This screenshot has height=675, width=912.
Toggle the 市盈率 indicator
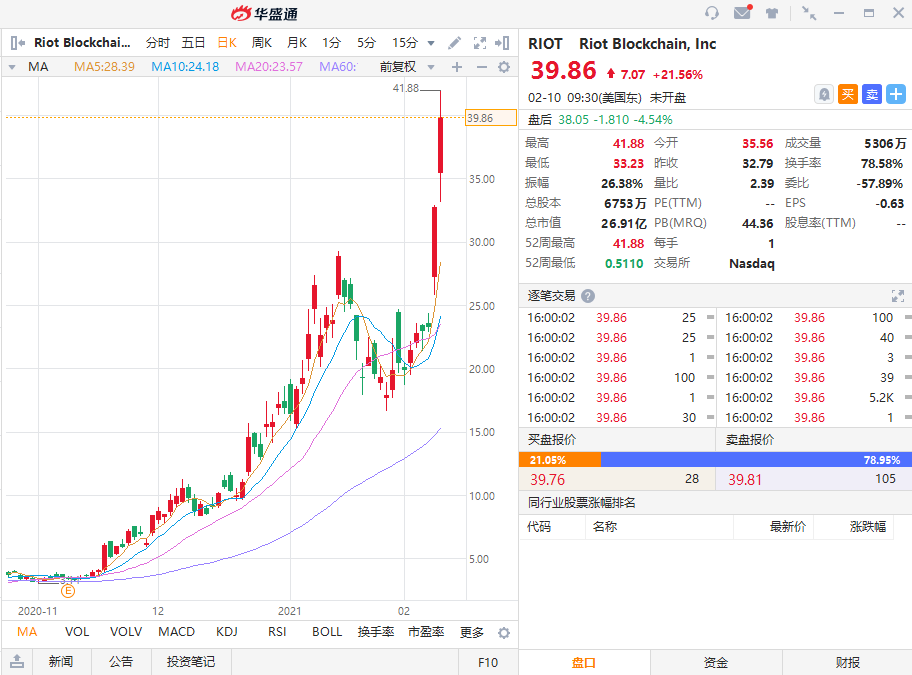[x=426, y=632]
